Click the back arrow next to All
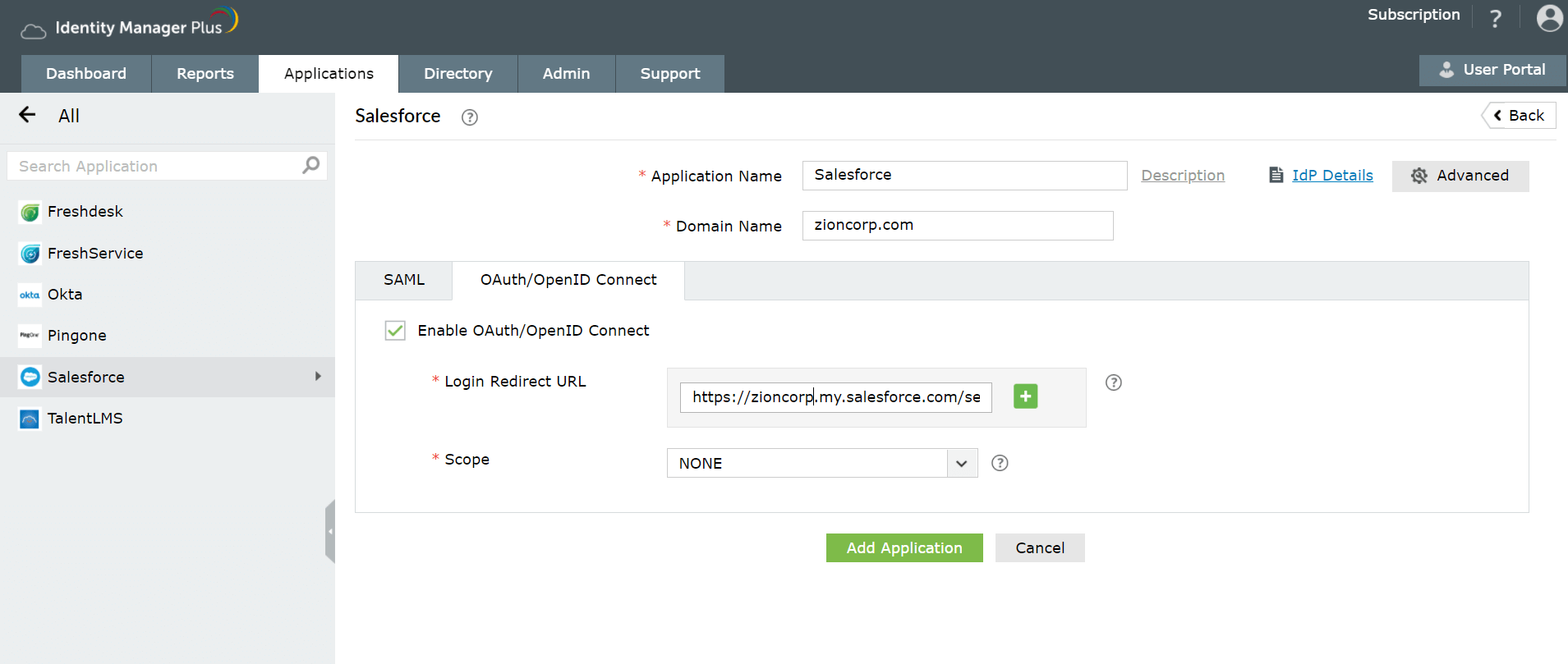 [27, 115]
